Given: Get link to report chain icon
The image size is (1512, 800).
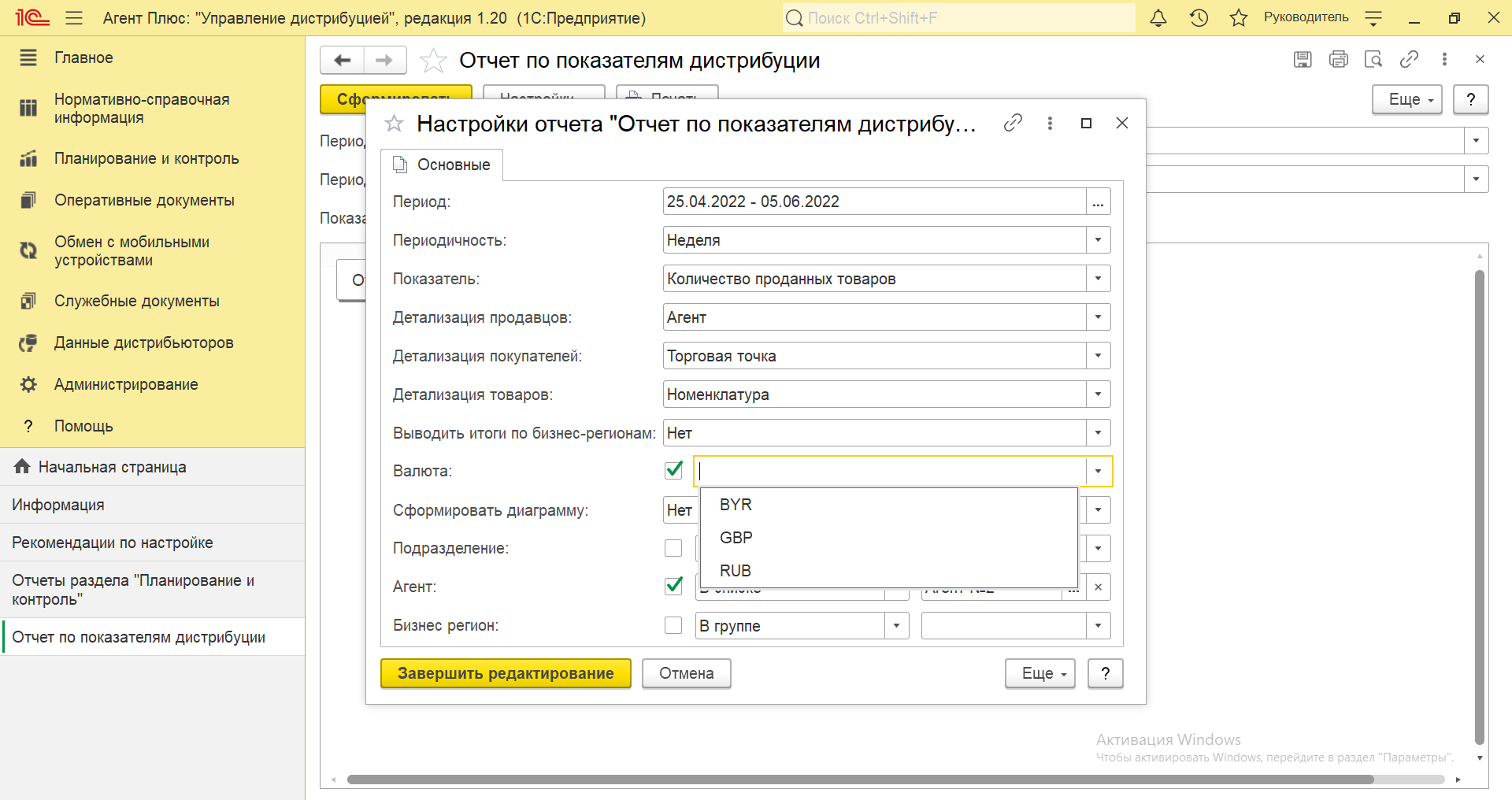Looking at the screenshot, I should pyautogui.click(x=1409, y=59).
